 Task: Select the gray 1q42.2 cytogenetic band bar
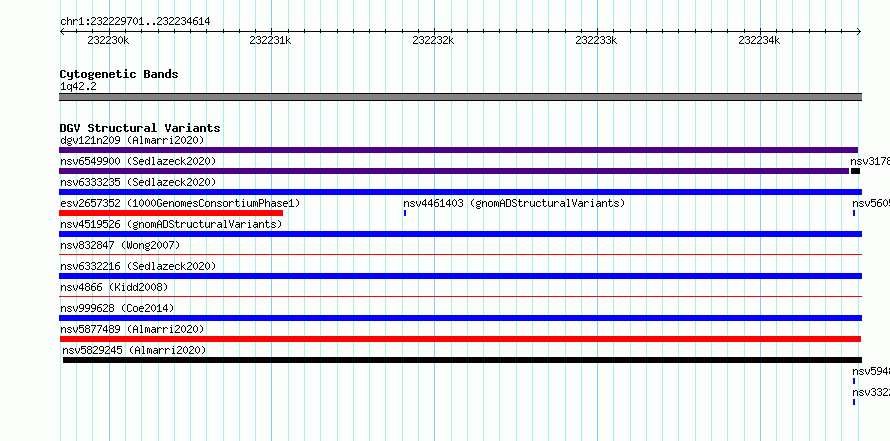[x=460, y=97]
